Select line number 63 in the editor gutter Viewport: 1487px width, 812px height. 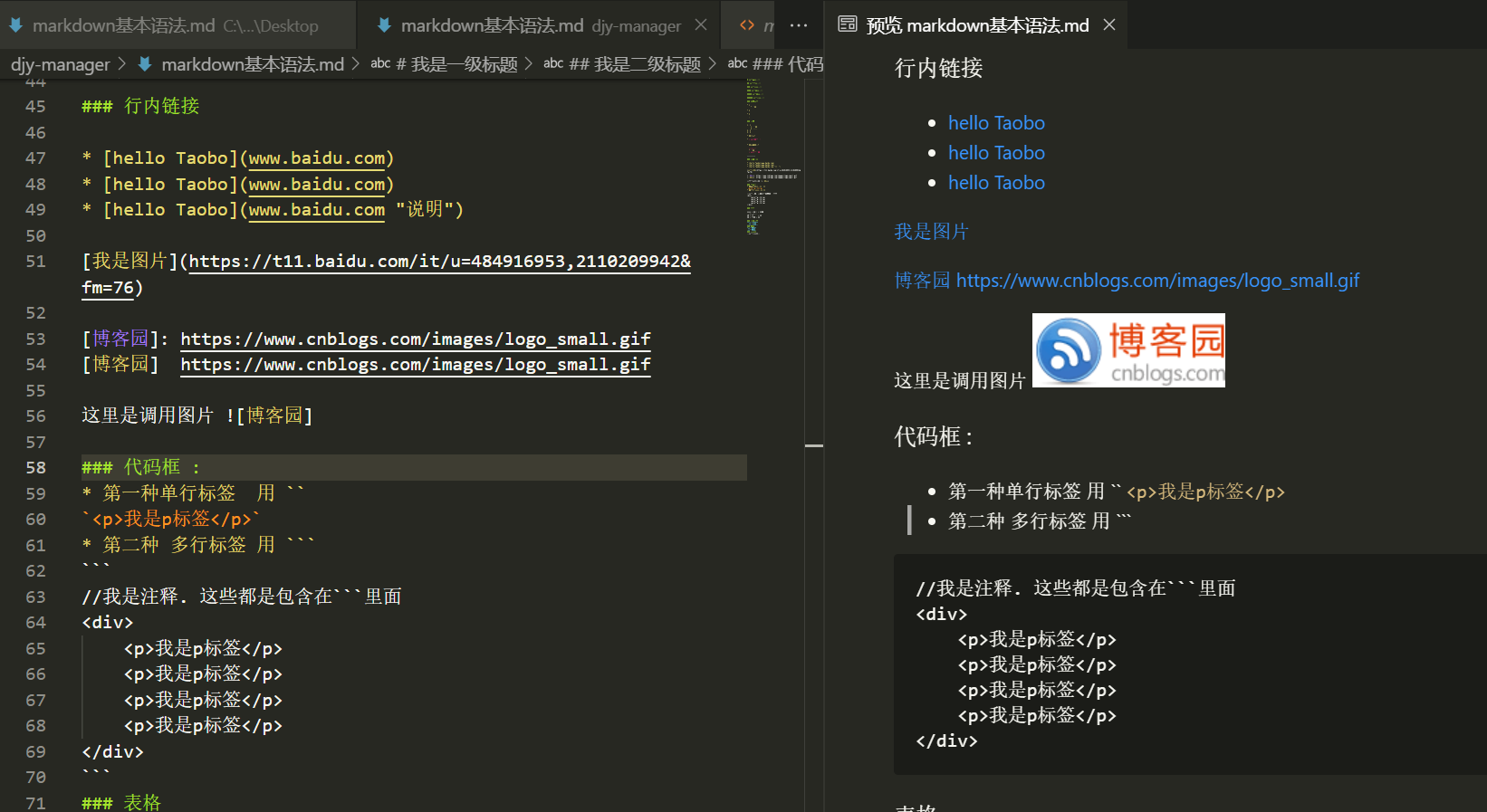[35, 597]
